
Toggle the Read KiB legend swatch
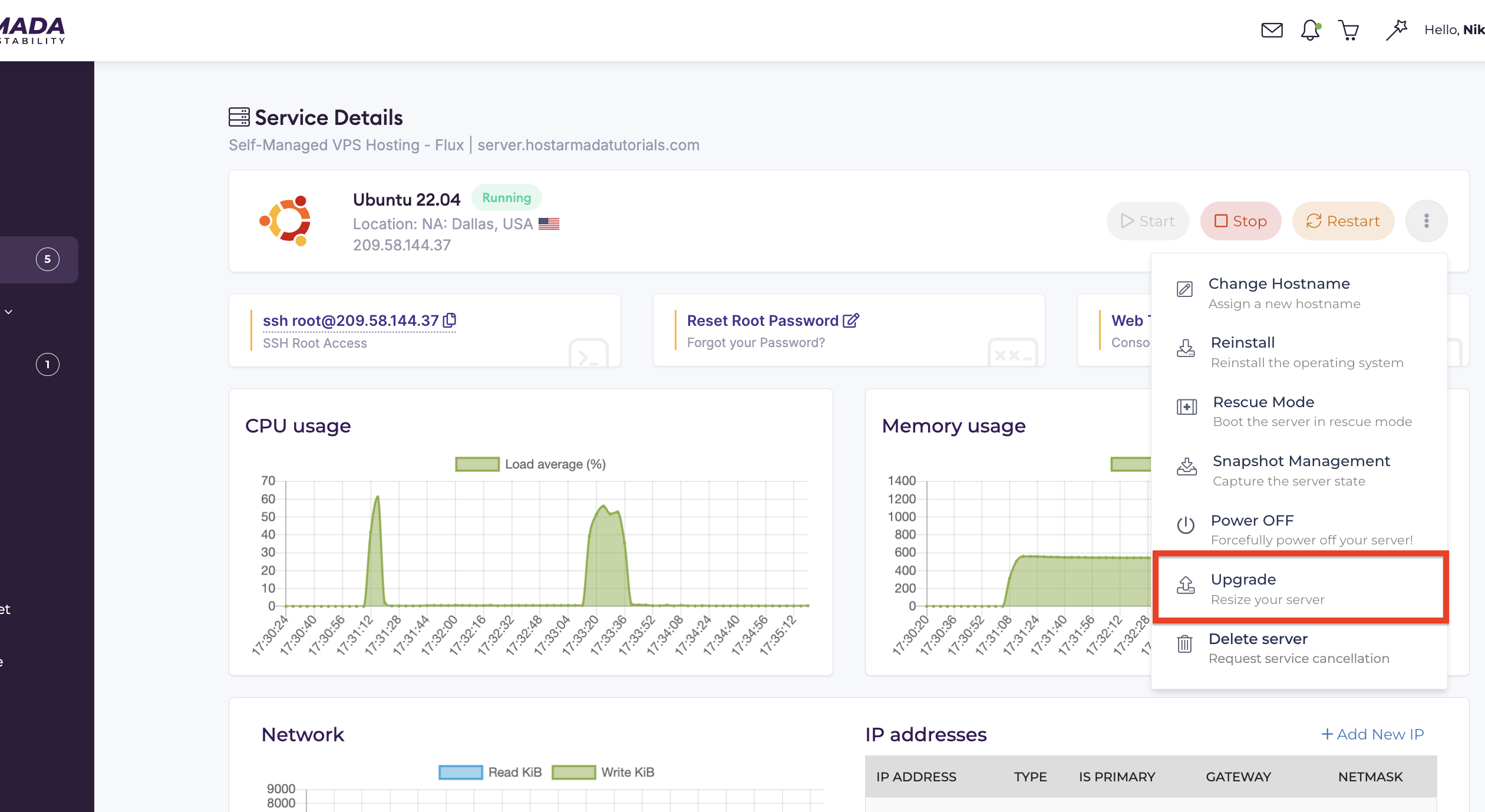click(461, 772)
